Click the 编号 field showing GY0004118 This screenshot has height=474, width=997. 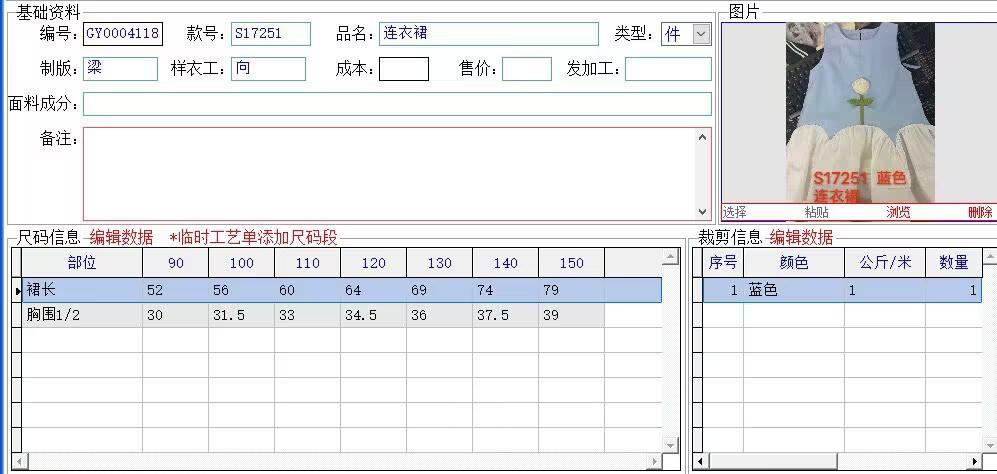coord(122,34)
